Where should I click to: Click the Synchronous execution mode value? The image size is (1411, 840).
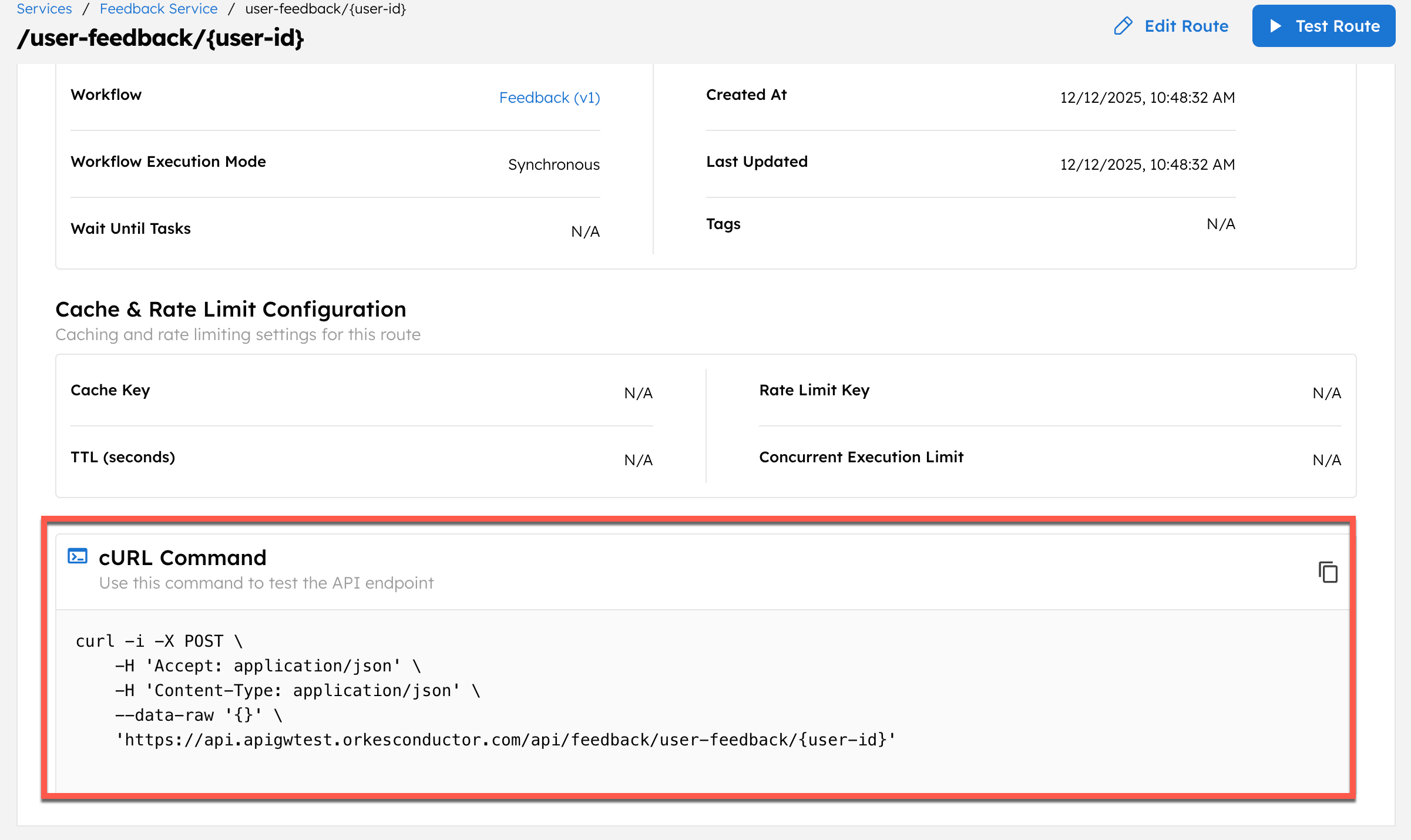(x=553, y=164)
